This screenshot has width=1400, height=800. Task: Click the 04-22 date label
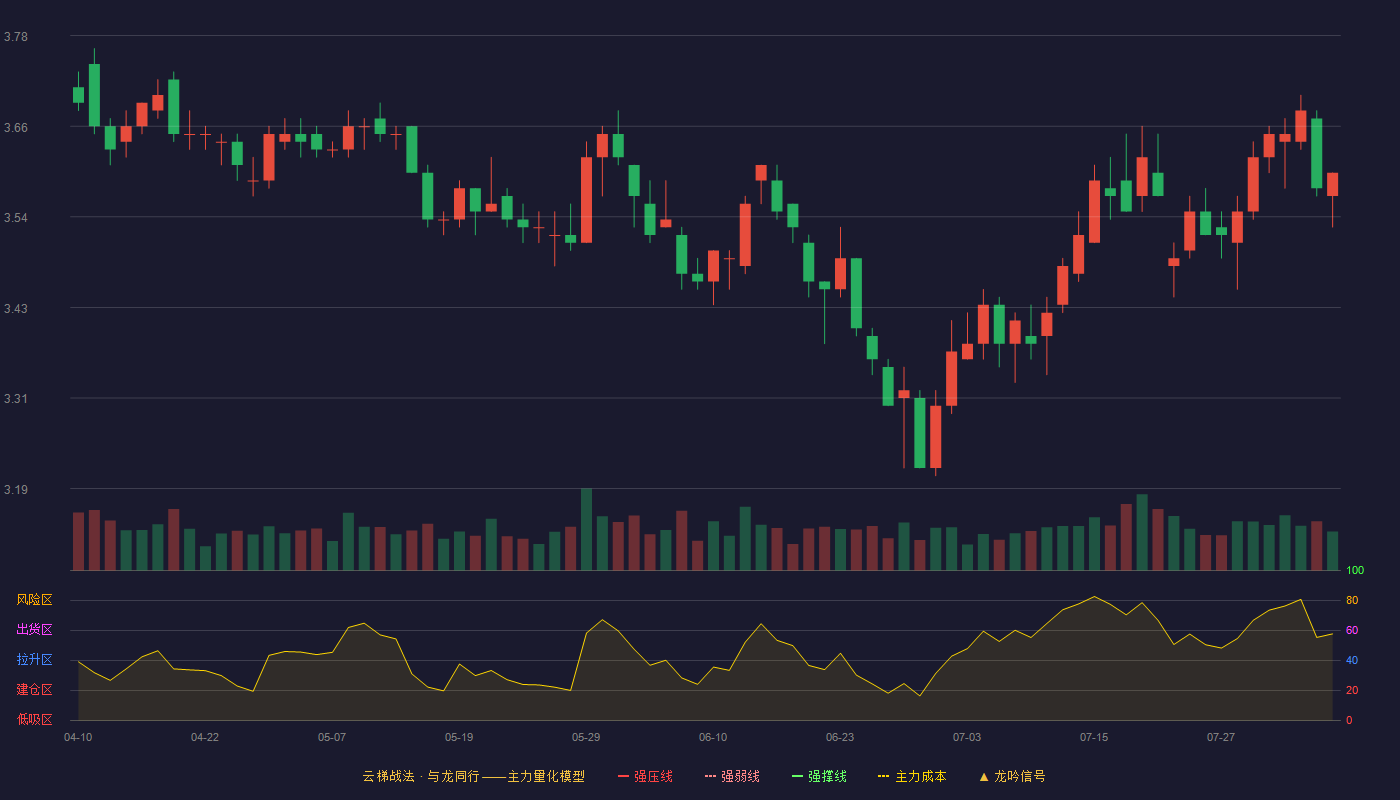click(x=205, y=737)
